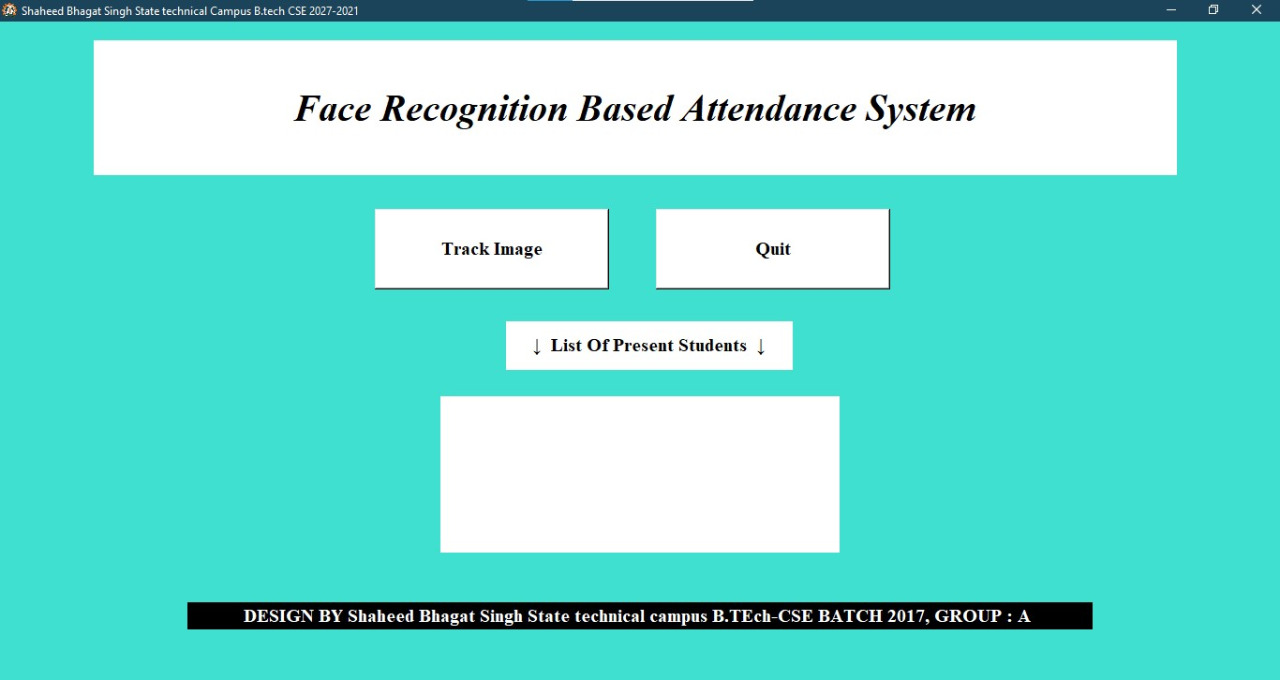This screenshot has width=1280, height=680.
Task: Select the black DESIGN BY footer banner
Action: click(x=639, y=615)
